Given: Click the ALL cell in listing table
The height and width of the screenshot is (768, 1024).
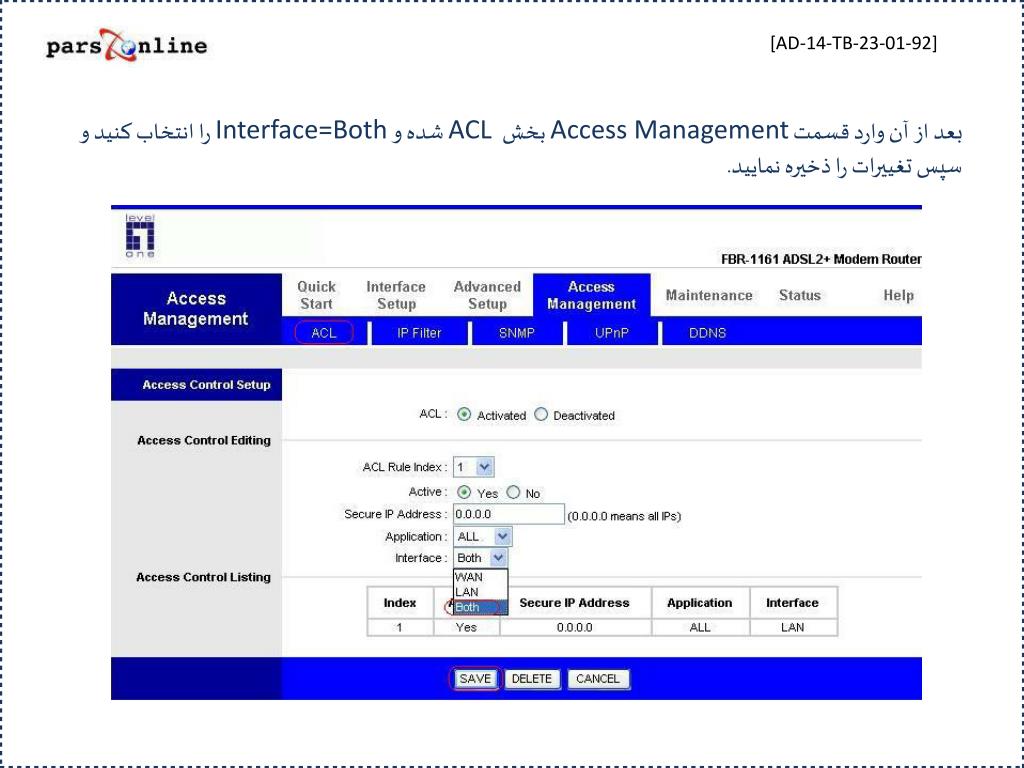Looking at the screenshot, I should pos(699,627).
